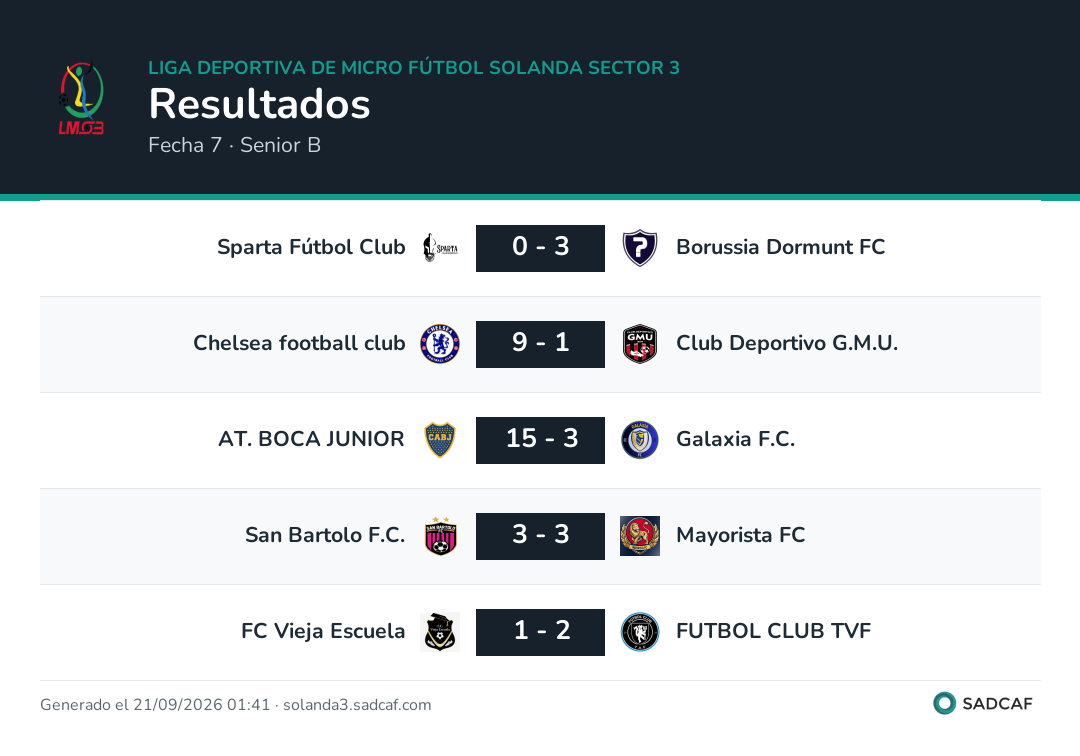The width and height of the screenshot is (1080, 756).
Task: Click the San Bartolo F.C. crest
Action: [440, 536]
